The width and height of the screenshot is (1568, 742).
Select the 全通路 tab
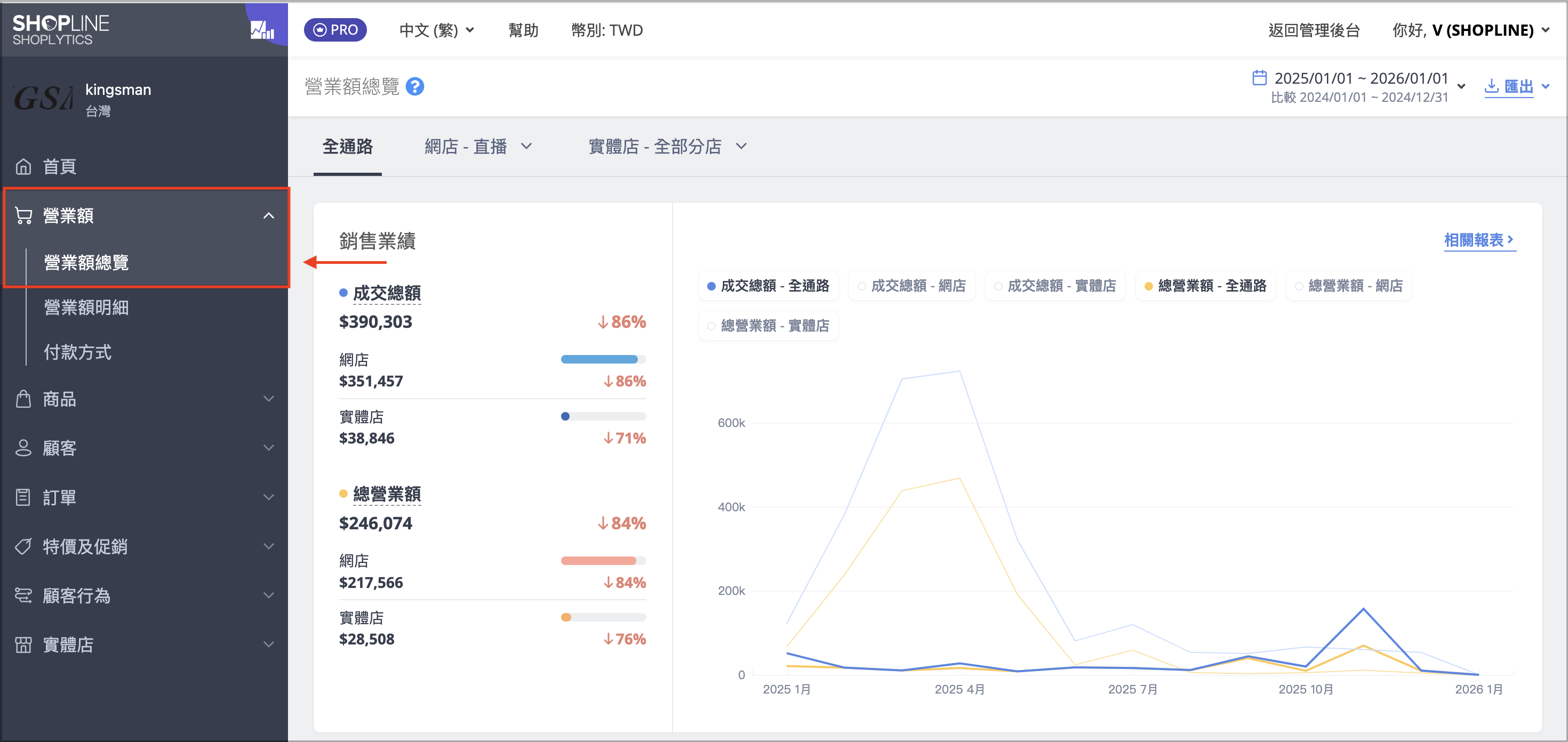348,147
